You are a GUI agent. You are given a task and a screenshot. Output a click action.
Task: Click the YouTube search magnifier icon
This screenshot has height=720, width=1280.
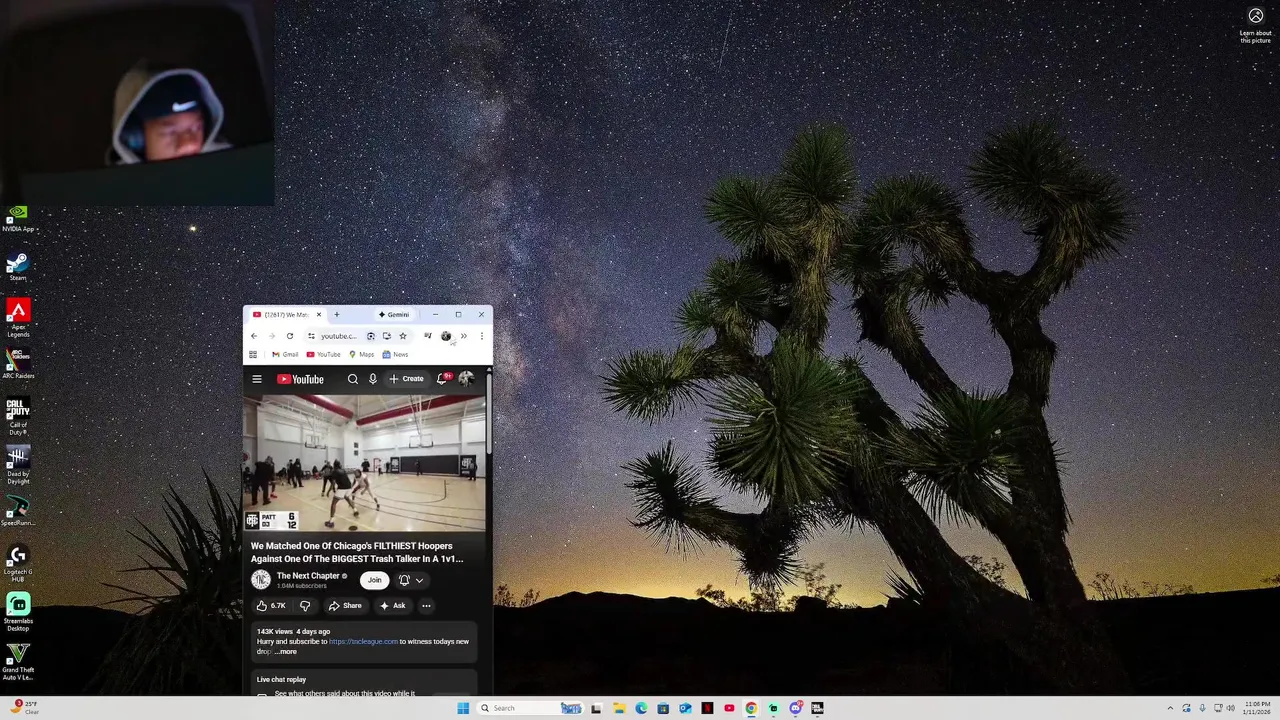click(x=352, y=379)
